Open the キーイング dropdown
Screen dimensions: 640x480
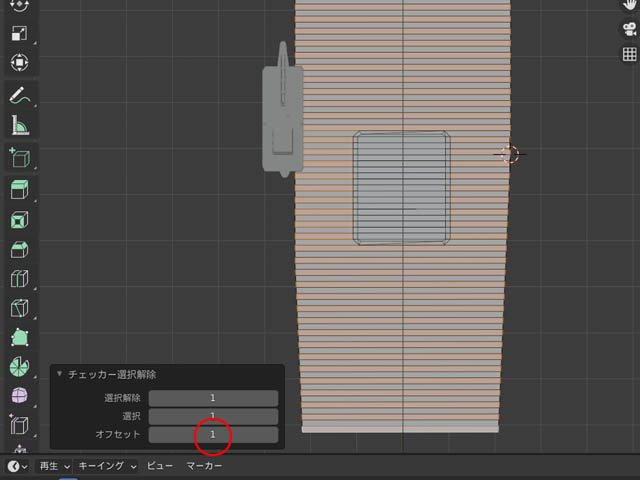point(107,466)
